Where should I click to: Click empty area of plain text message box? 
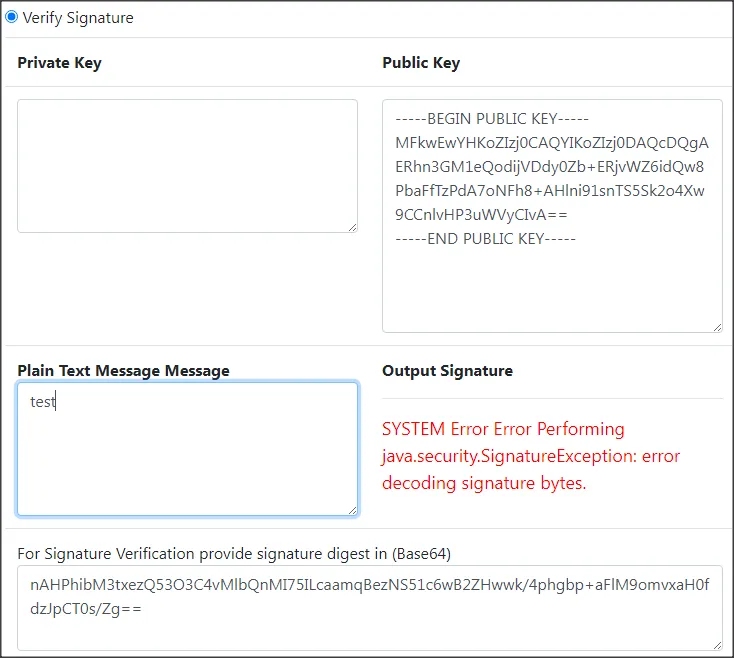[187, 465]
